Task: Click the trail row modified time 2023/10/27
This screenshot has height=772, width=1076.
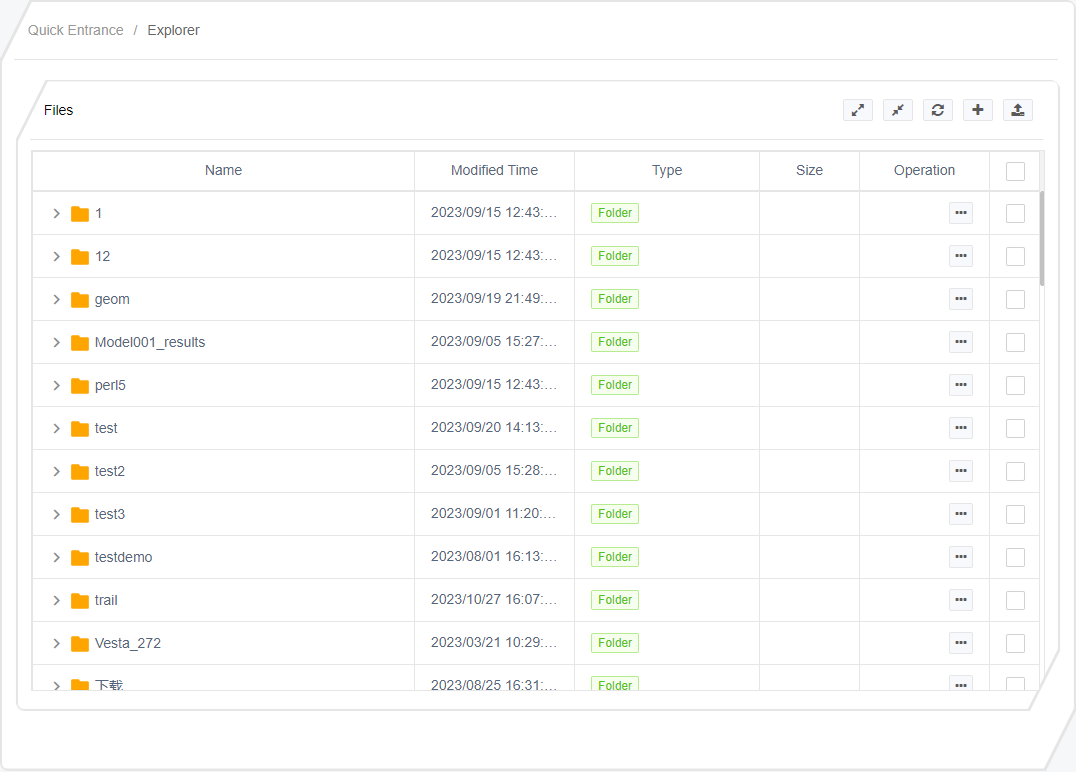Action: (x=493, y=600)
